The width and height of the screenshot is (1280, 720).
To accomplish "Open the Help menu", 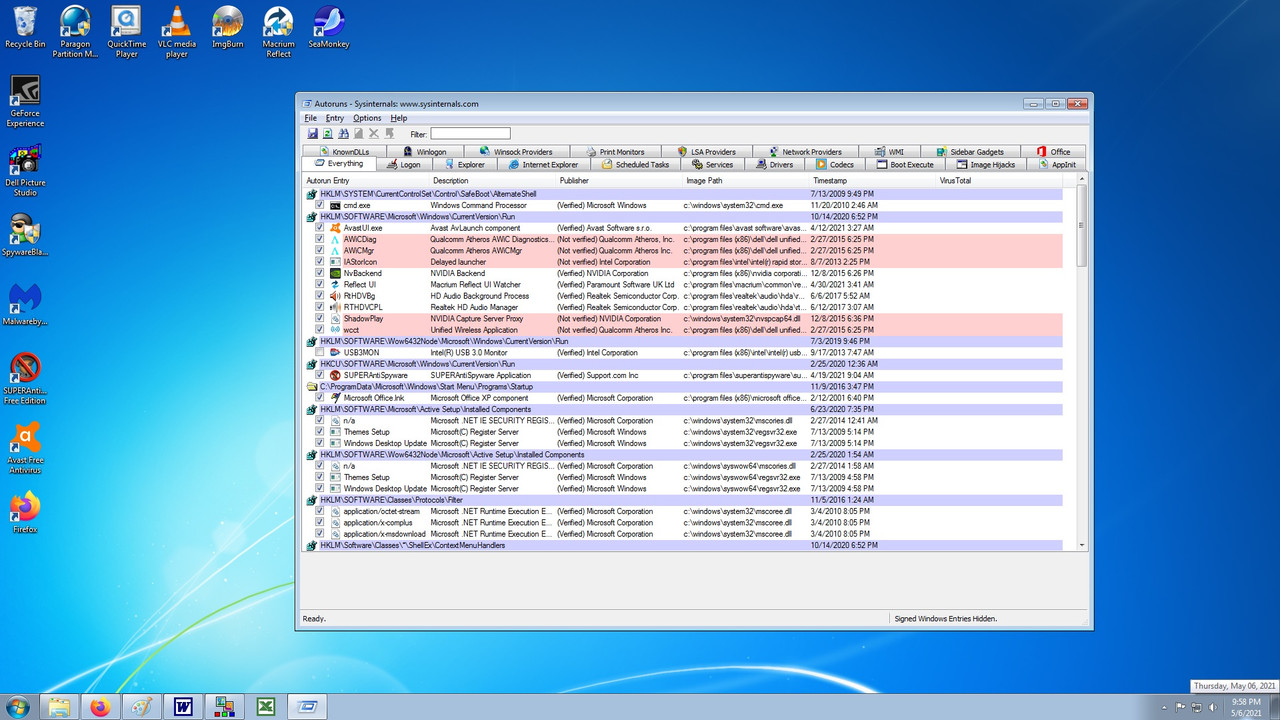I will (399, 118).
